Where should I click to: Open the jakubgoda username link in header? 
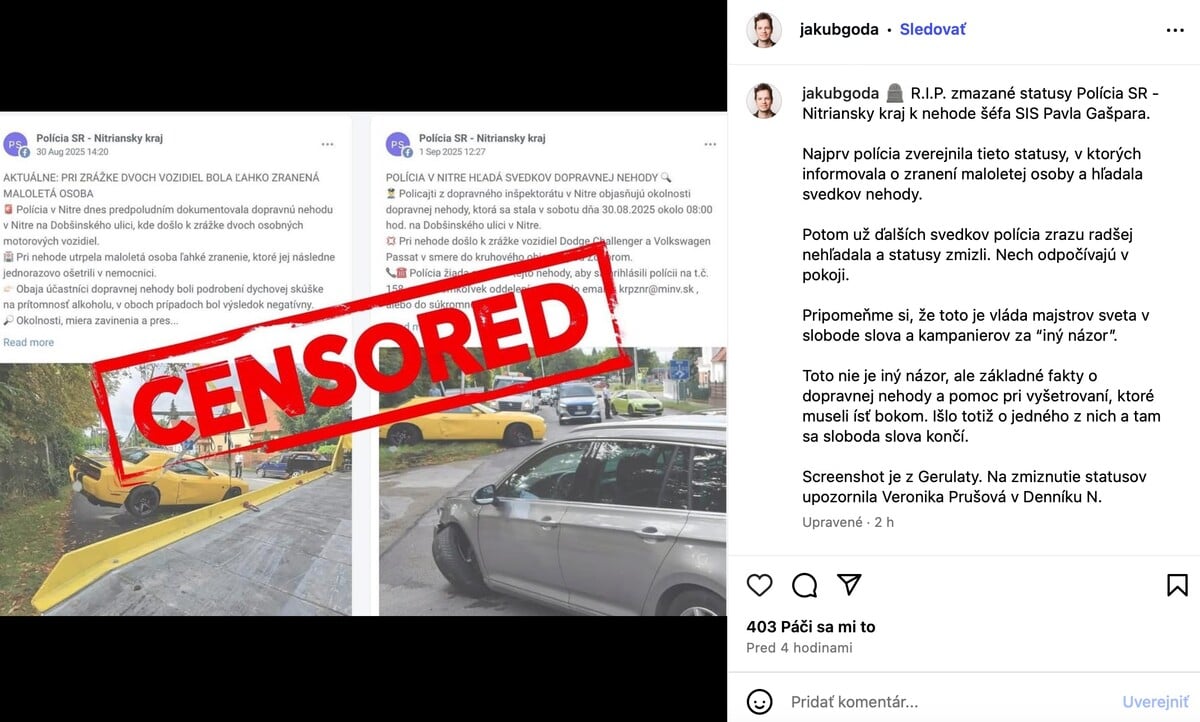(x=838, y=30)
